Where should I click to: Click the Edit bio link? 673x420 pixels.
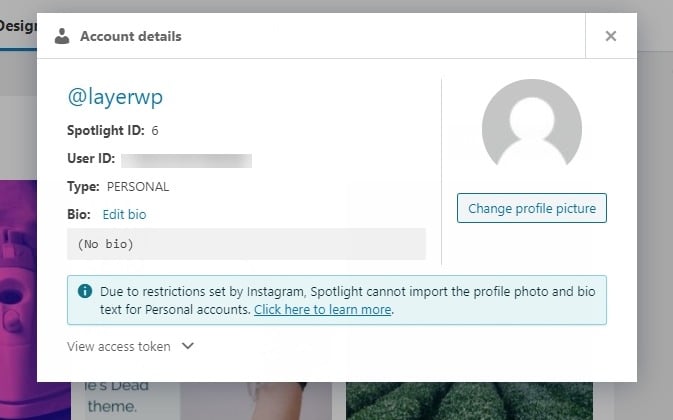point(124,215)
